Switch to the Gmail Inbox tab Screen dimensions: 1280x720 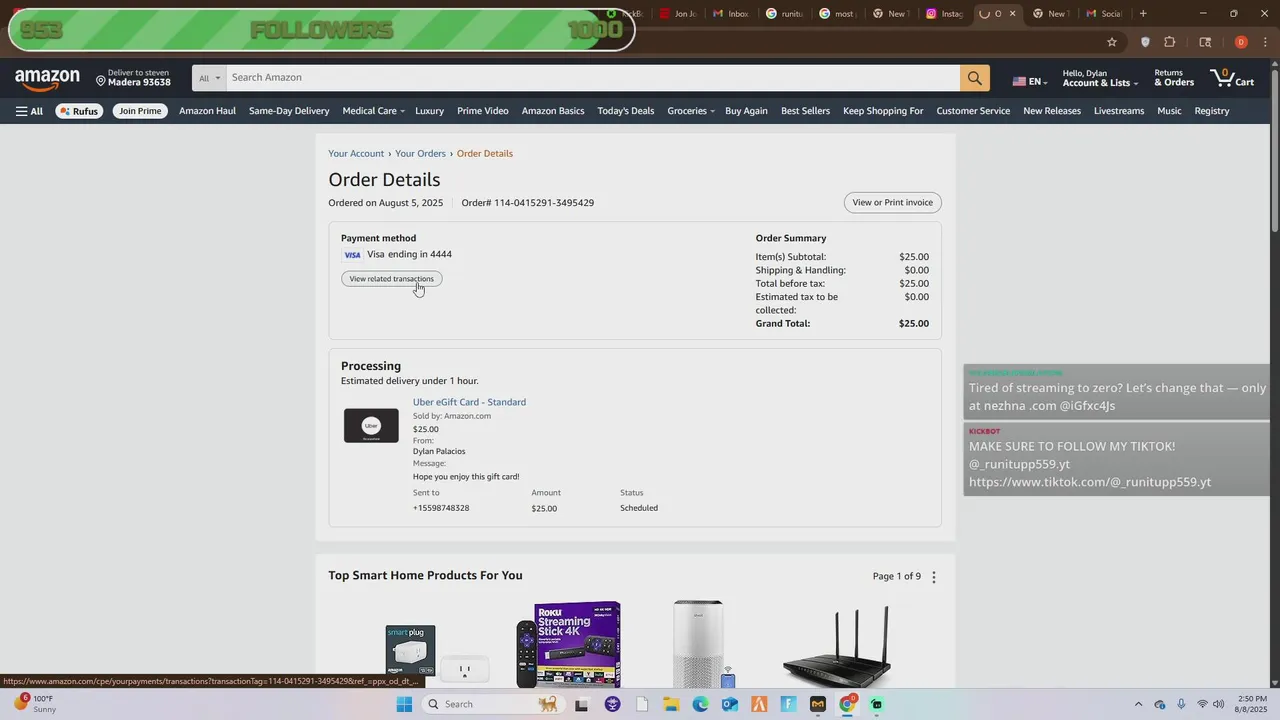731,14
